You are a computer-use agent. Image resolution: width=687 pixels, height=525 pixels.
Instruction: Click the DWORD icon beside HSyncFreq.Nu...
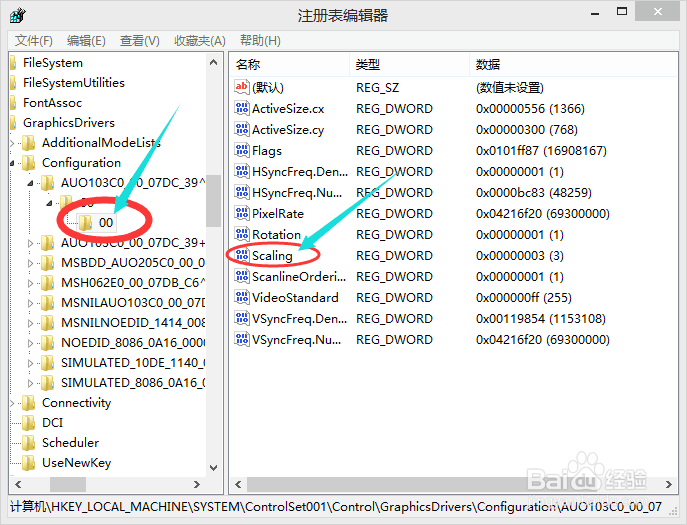tap(242, 192)
